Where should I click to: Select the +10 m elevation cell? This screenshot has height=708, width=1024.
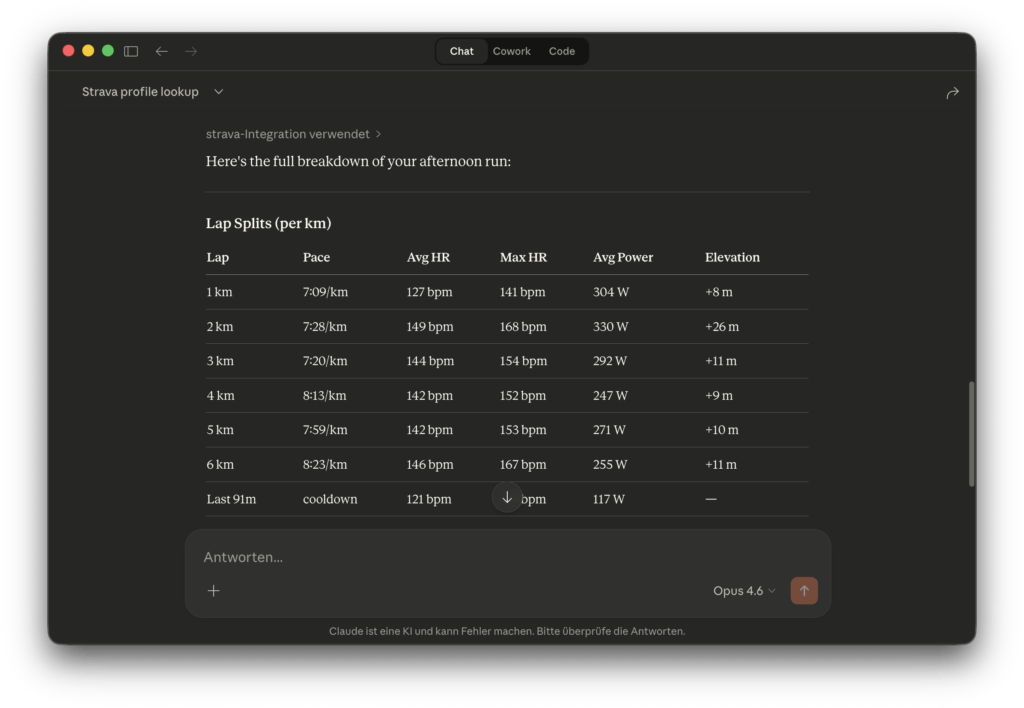pos(722,430)
